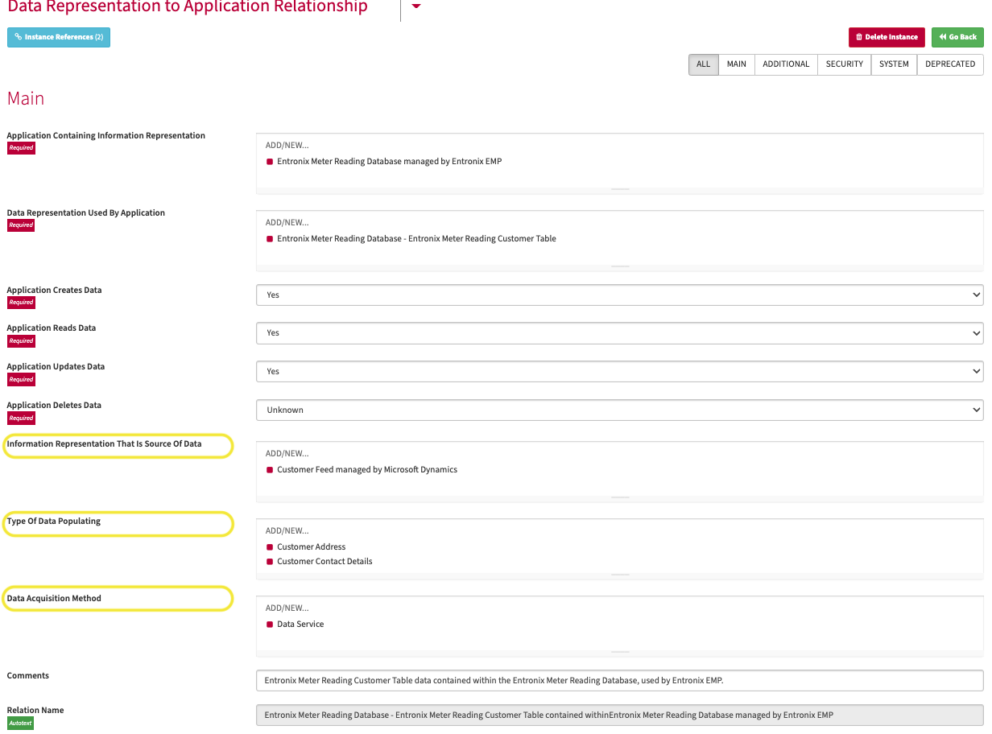Click the Data Acquisition Method label
992x734 pixels.
(54, 599)
